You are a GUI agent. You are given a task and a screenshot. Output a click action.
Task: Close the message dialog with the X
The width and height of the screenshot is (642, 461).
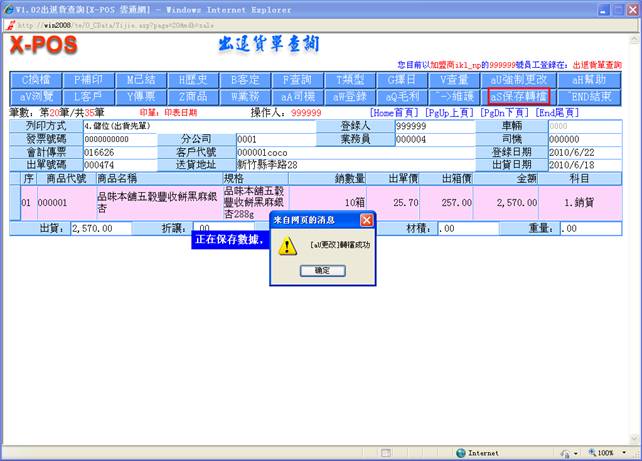click(366, 219)
